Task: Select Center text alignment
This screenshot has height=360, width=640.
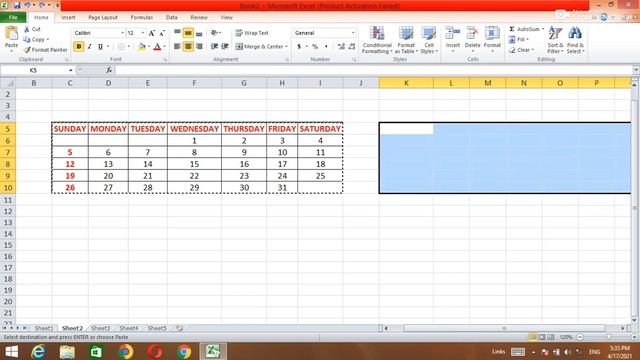Action: [188, 47]
